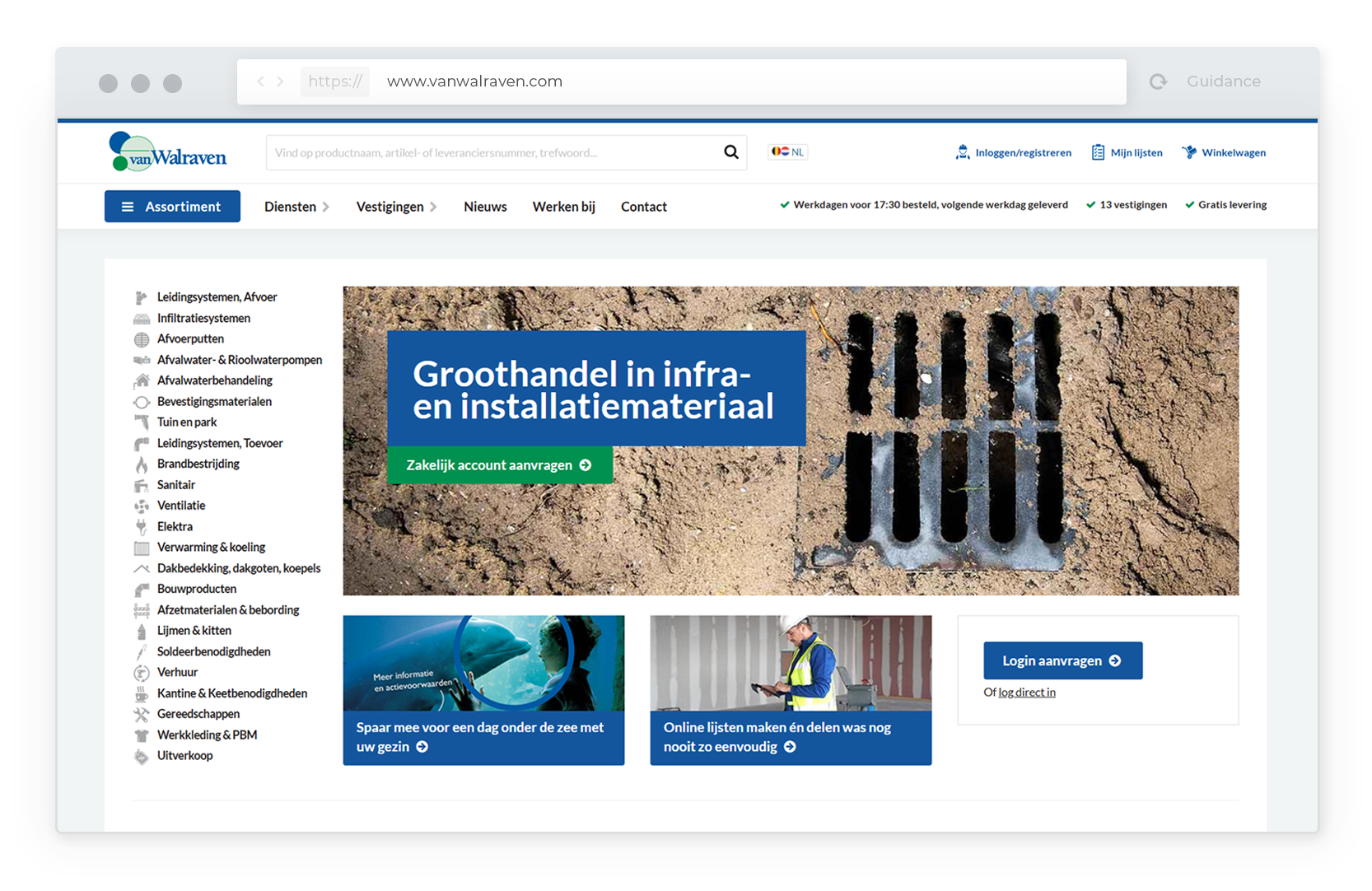The width and height of the screenshot is (1372, 891).
Task: Reload the page with the refresh icon
Action: pos(1159,82)
